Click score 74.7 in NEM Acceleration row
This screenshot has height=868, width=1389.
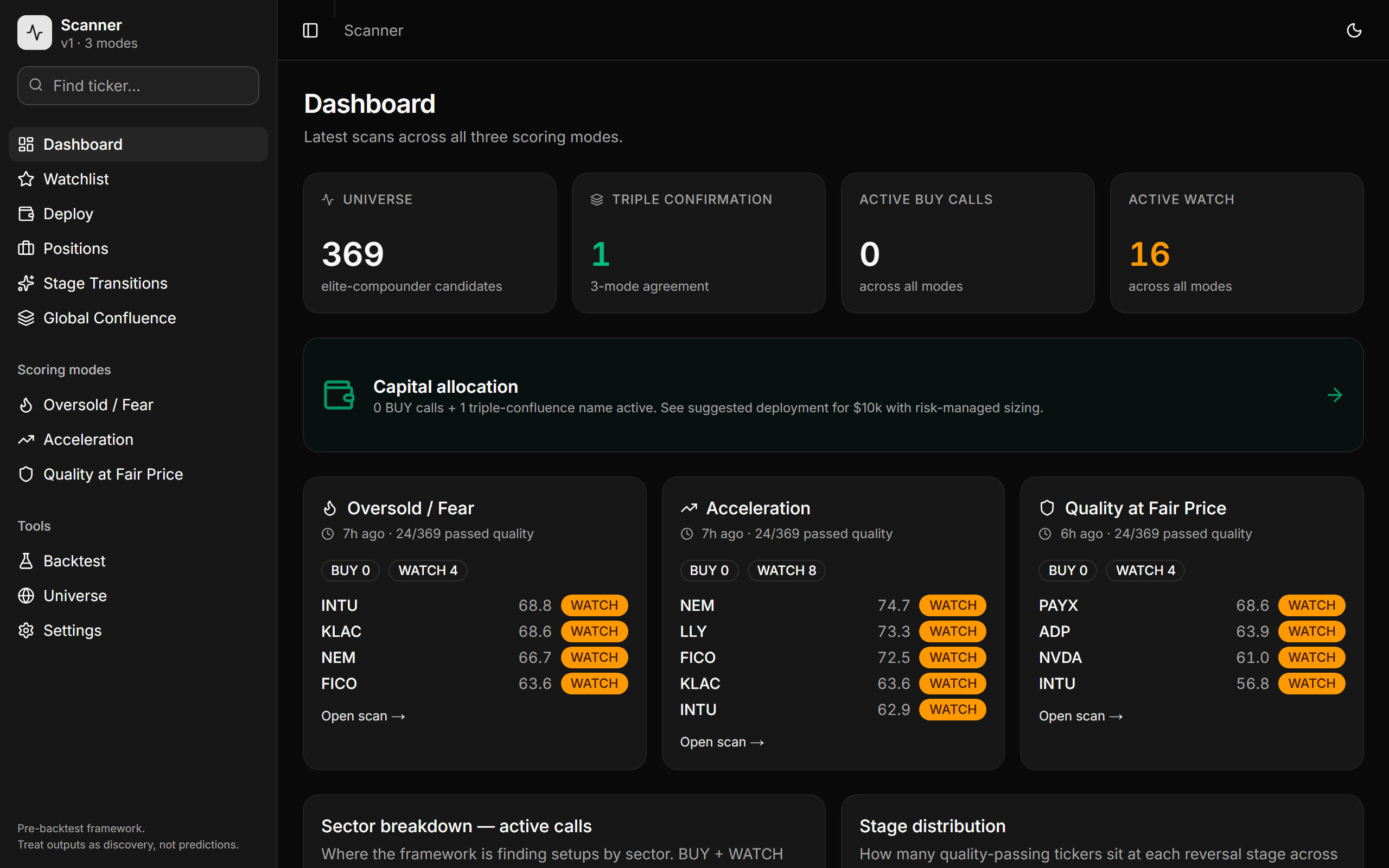pos(894,605)
